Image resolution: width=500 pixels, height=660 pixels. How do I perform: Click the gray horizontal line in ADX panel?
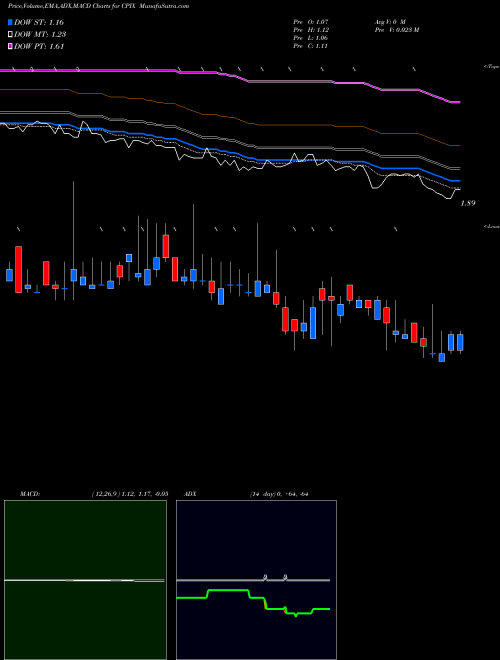pyautogui.click(x=253, y=580)
